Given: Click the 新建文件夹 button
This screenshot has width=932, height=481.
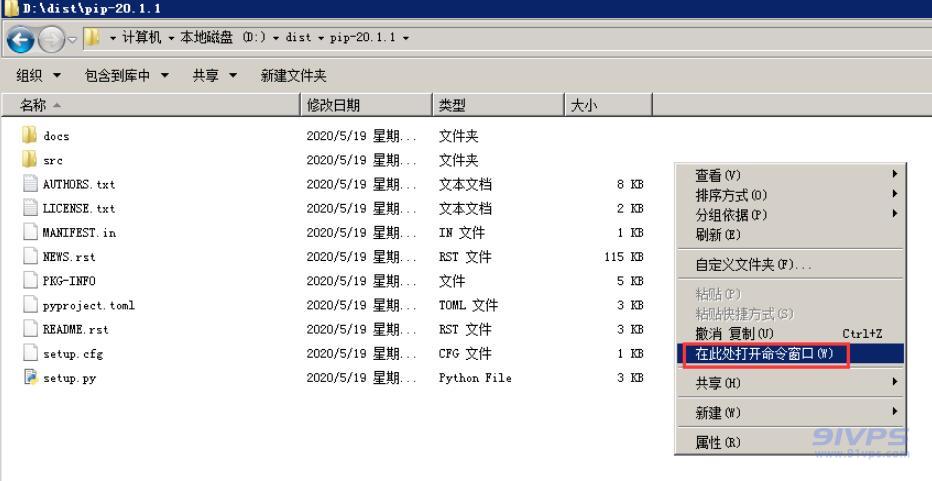Looking at the screenshot, I should (x=294, y=76).
